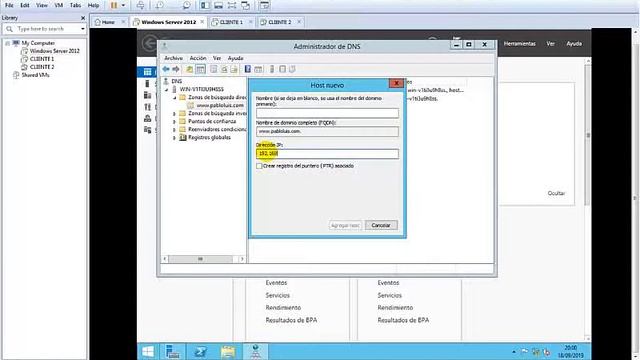Open the pause button dropdown arrow

tap(123, 5)
